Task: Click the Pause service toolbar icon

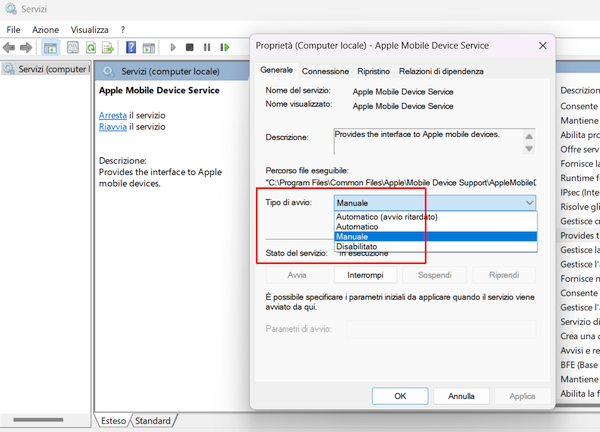Action: (207, 47)
